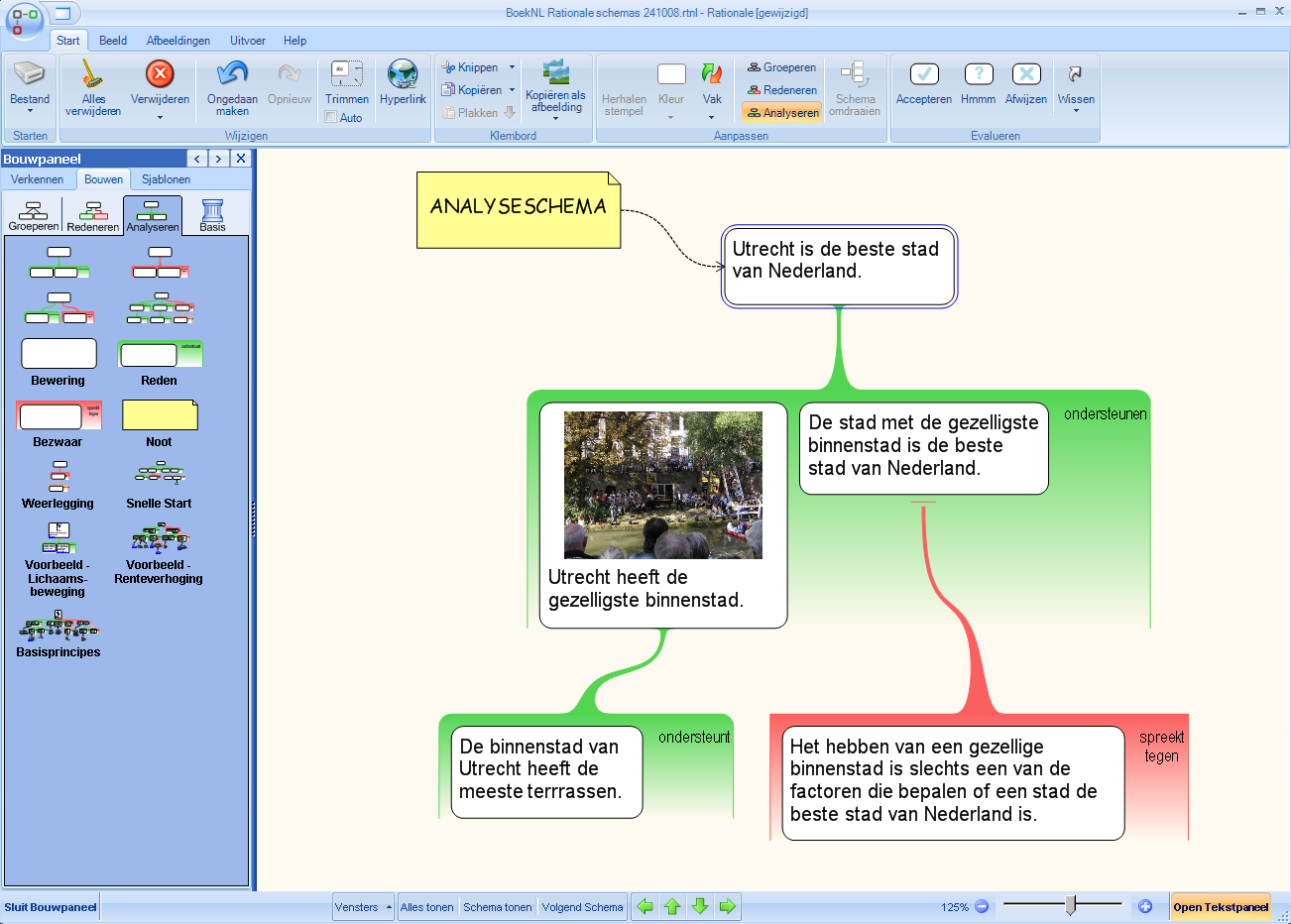
Task: Click Kopiëren als afbeelding icon
Action: pyautogui.click(x=555, y=73)
